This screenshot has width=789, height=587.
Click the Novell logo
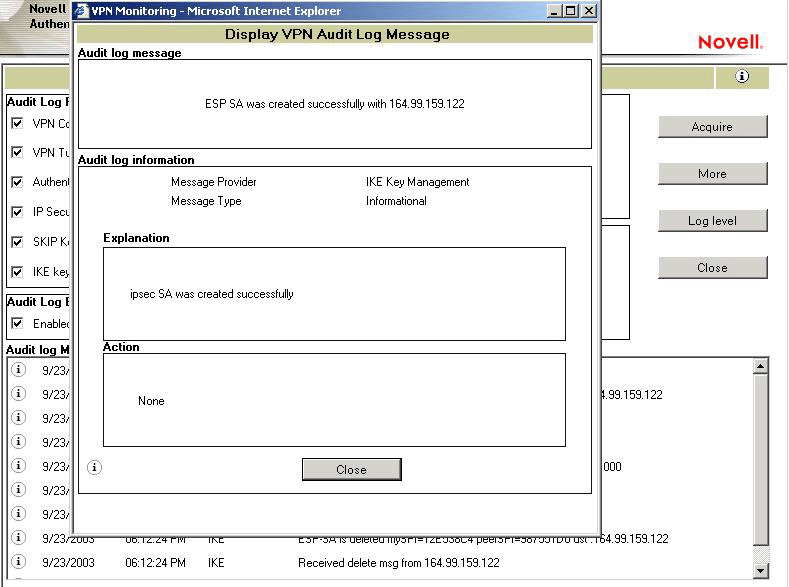click(x=730, y=42)
